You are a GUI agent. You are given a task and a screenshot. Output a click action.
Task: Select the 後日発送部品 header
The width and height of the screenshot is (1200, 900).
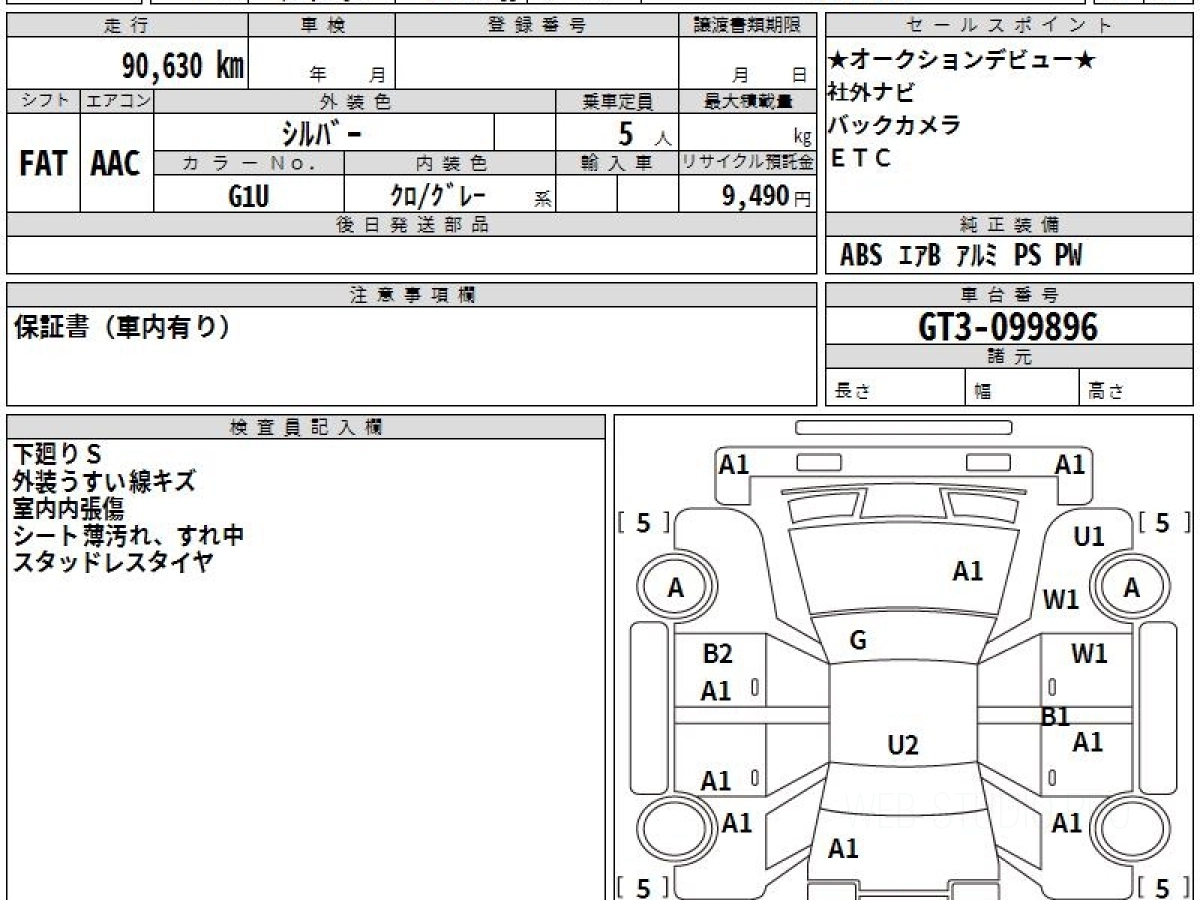click(412, 224)
